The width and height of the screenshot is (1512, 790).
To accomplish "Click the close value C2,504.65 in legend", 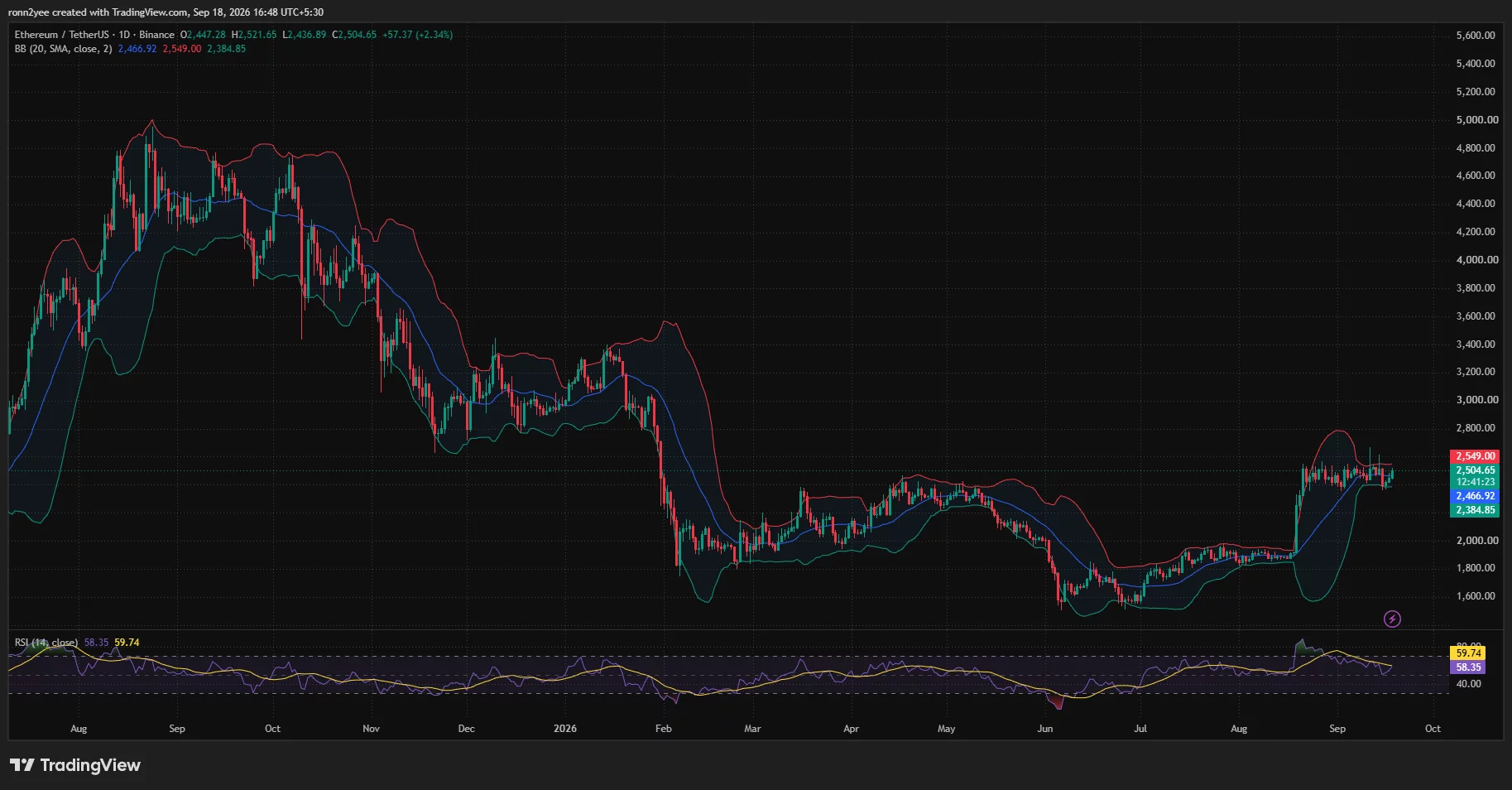I will tap(354, 35).
